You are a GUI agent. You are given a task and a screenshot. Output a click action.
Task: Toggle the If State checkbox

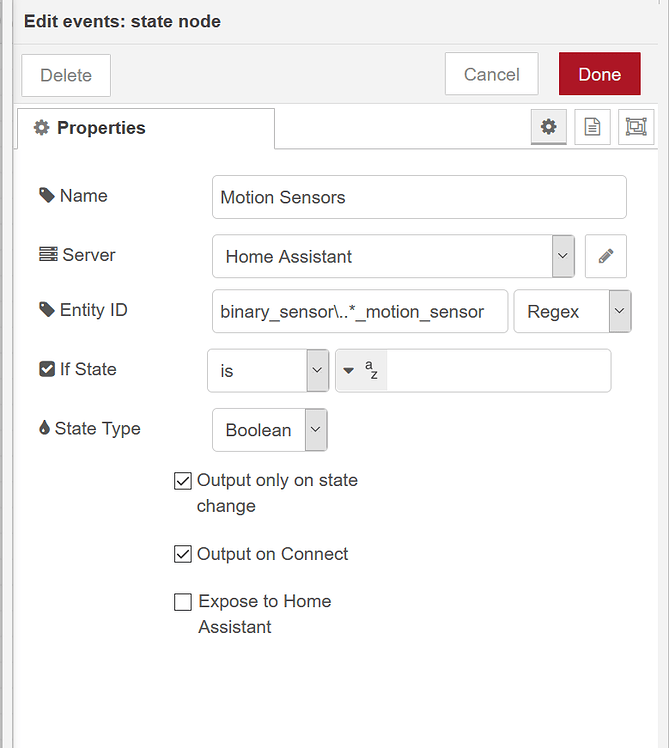(x=47, y=369)
